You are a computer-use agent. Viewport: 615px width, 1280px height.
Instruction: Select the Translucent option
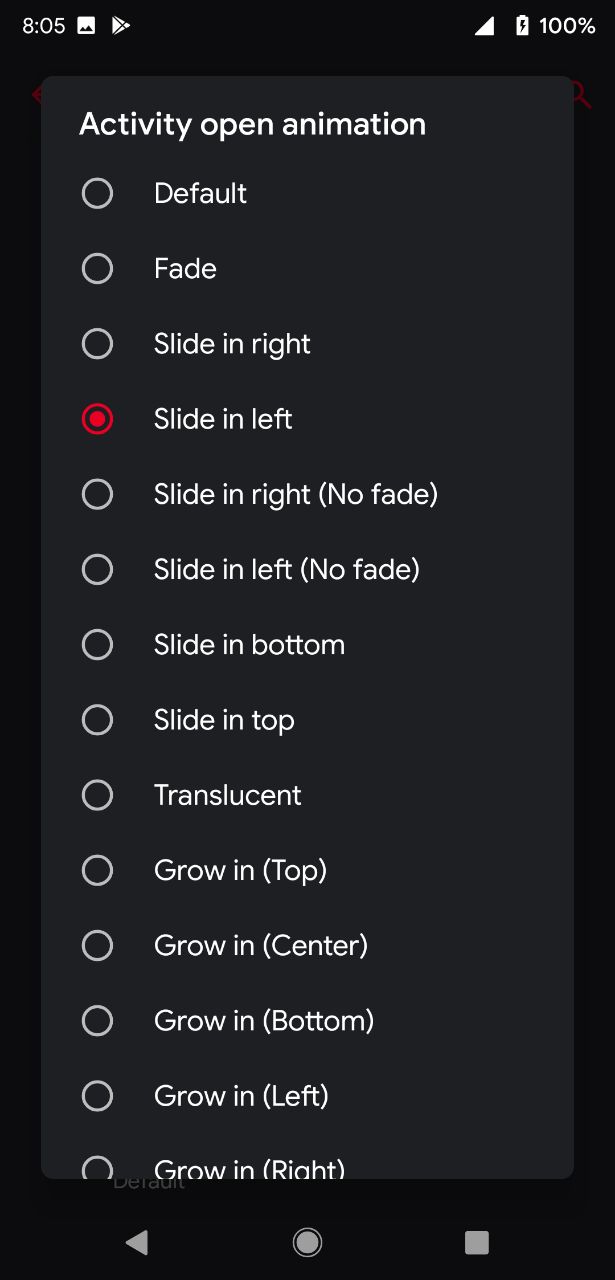point(307,795)
